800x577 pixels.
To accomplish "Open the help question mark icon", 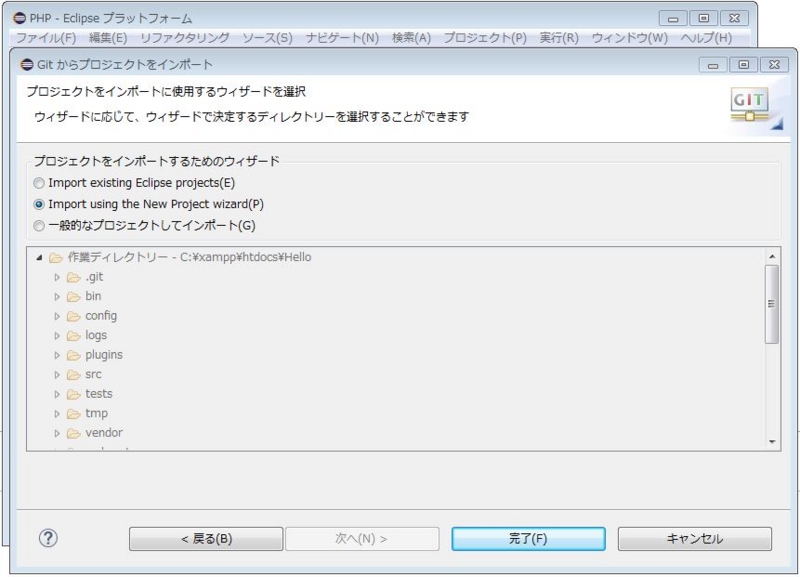I will tap(48, 538).
